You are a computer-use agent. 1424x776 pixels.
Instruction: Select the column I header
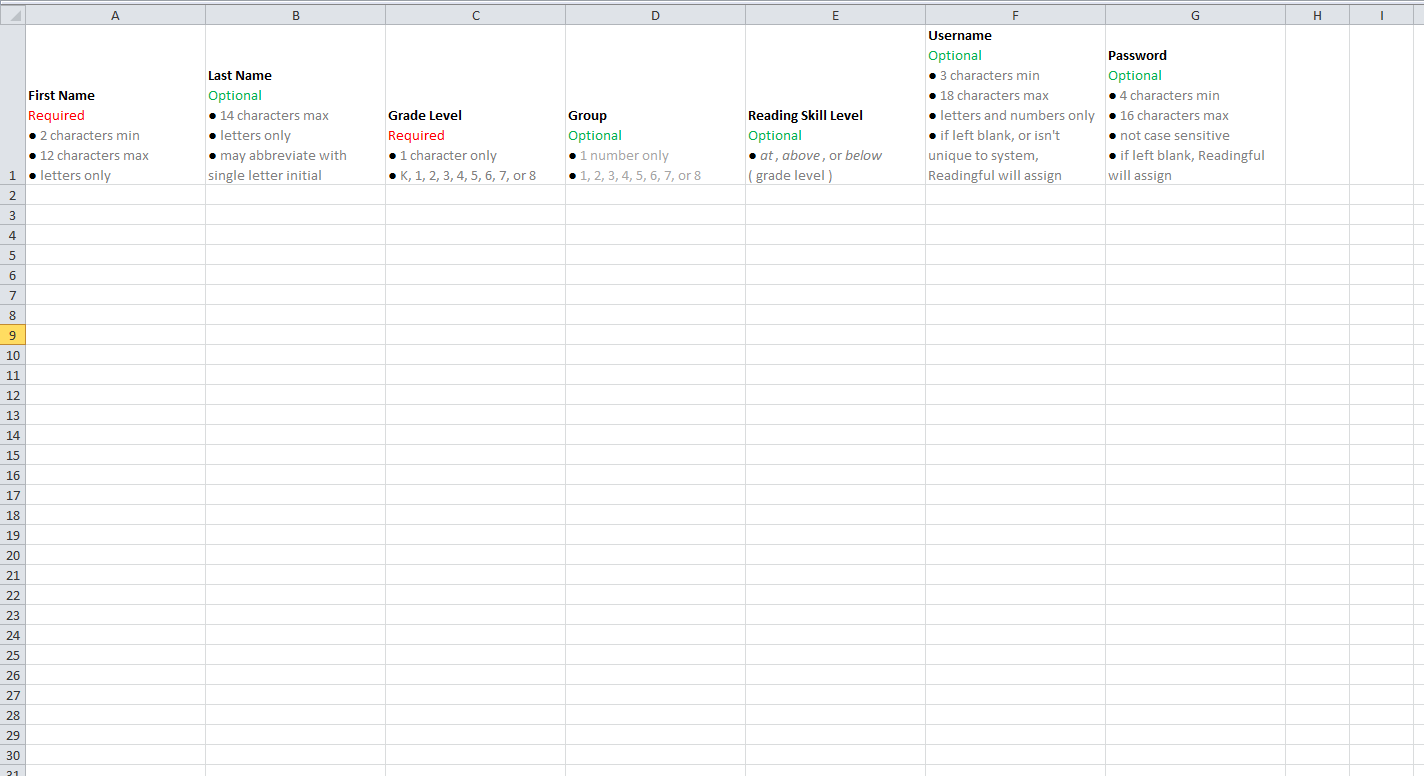coord(1381,15)
